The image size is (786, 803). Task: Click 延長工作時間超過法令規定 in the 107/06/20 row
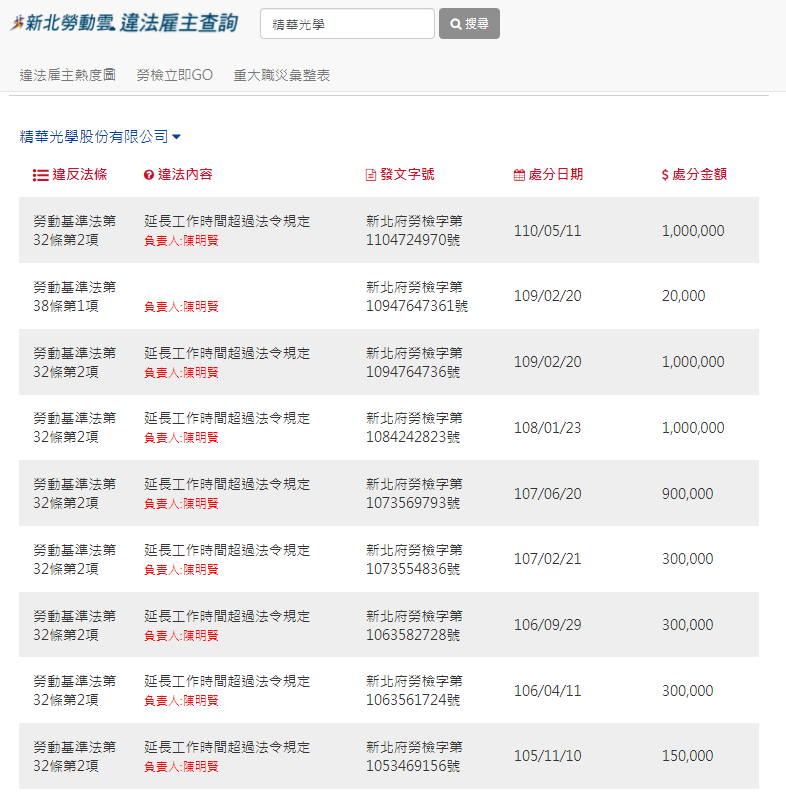(227, 484)
